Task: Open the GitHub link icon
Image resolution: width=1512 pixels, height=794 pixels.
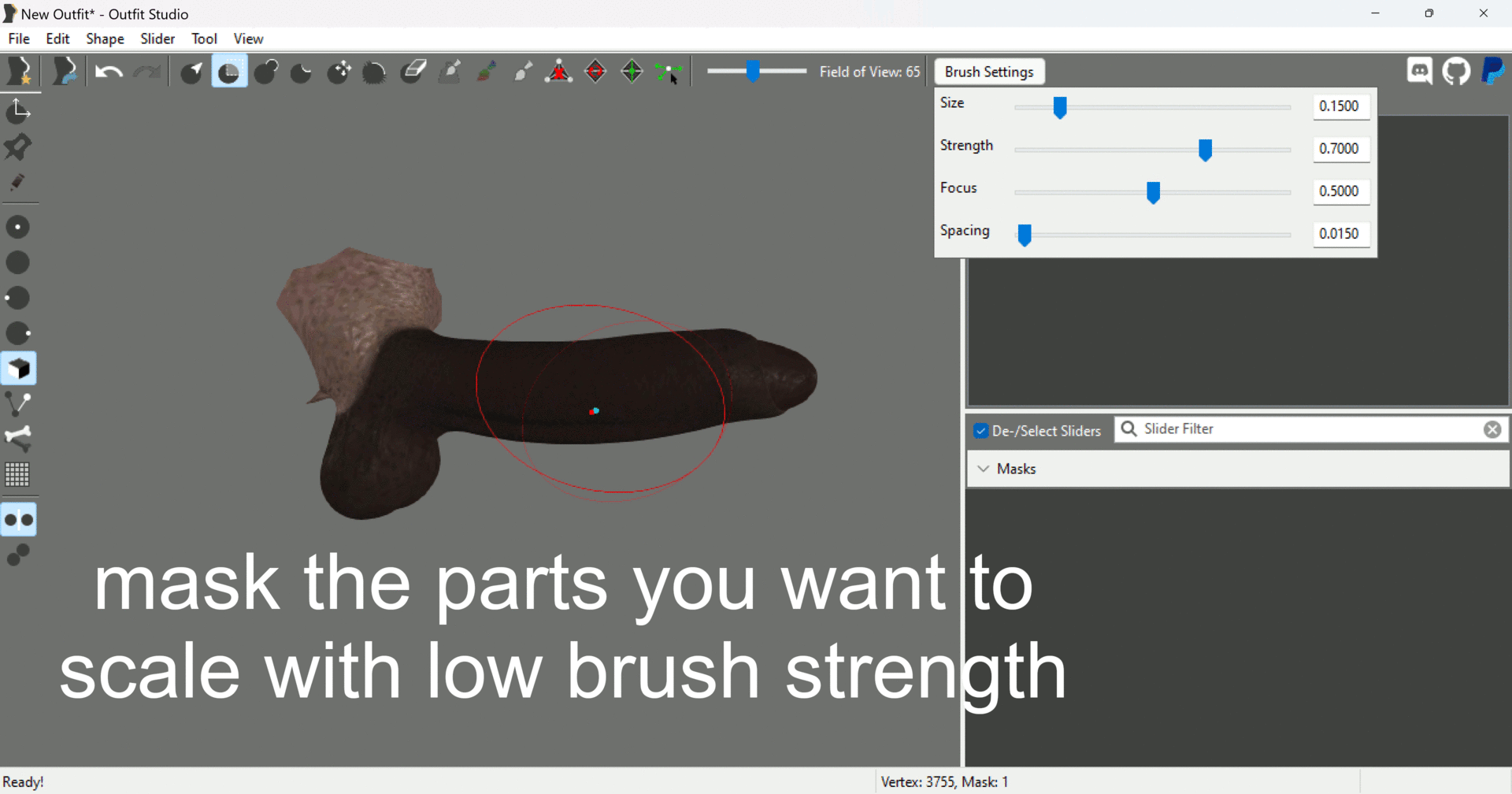Action: 1456,72
